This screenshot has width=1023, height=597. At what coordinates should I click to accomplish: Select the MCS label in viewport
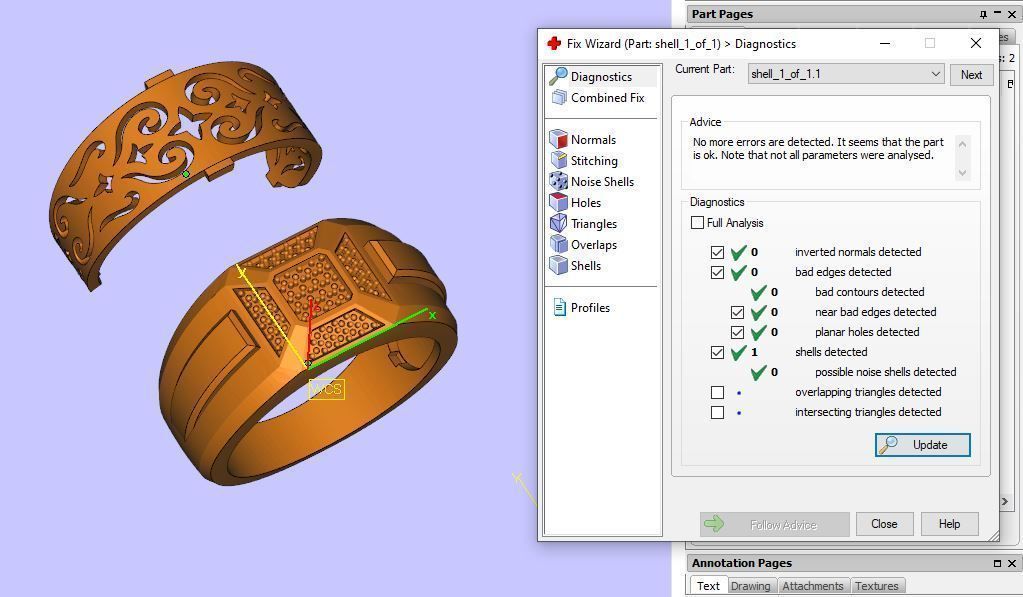[x=326, y=390]
